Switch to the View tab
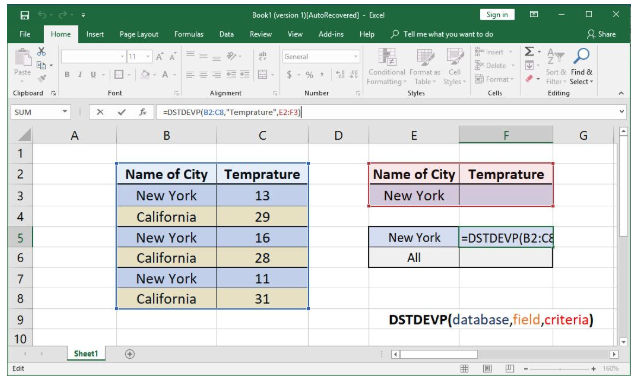638x380 pixels. [295, 34]
